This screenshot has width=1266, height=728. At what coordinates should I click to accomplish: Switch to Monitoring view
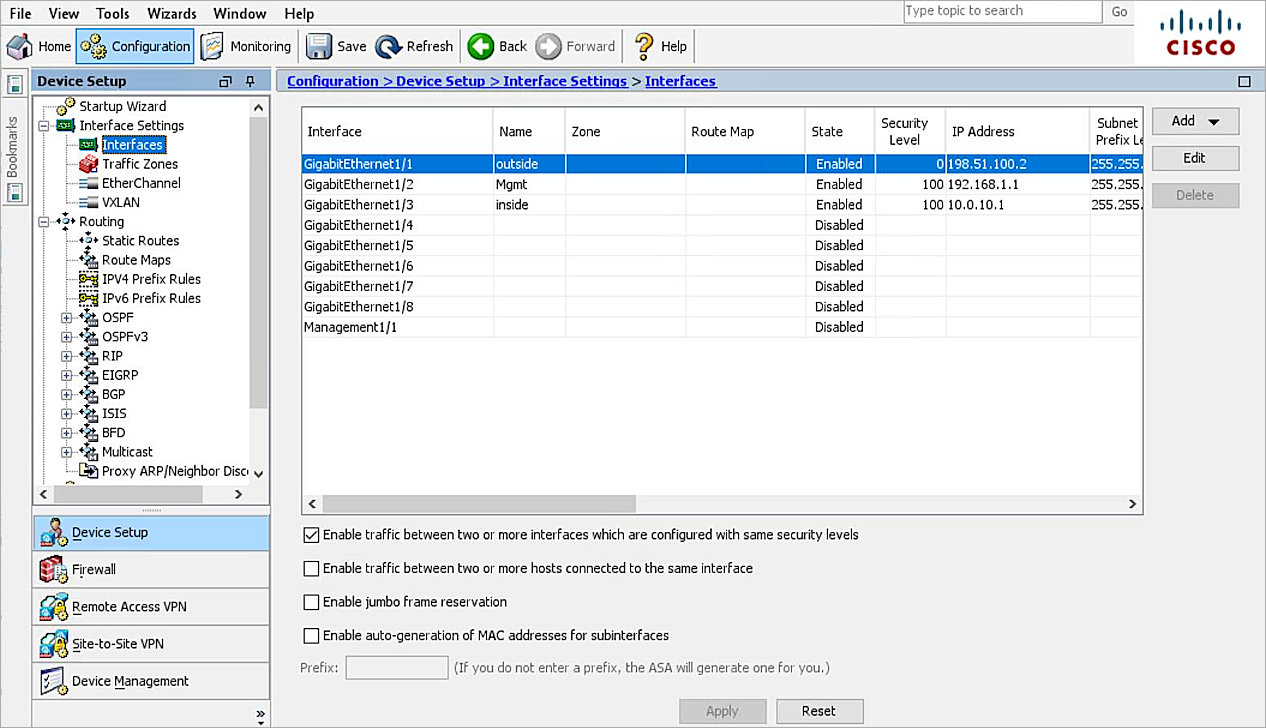point(245,46)
